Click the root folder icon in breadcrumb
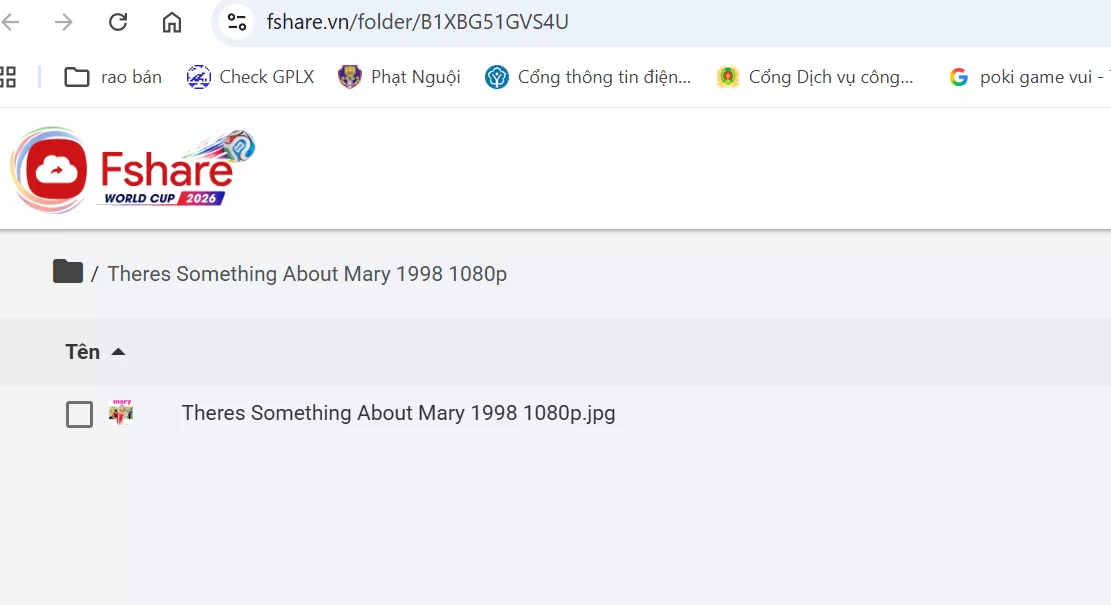This screenshot has width=1111, height=605. (x=68, y=271)
